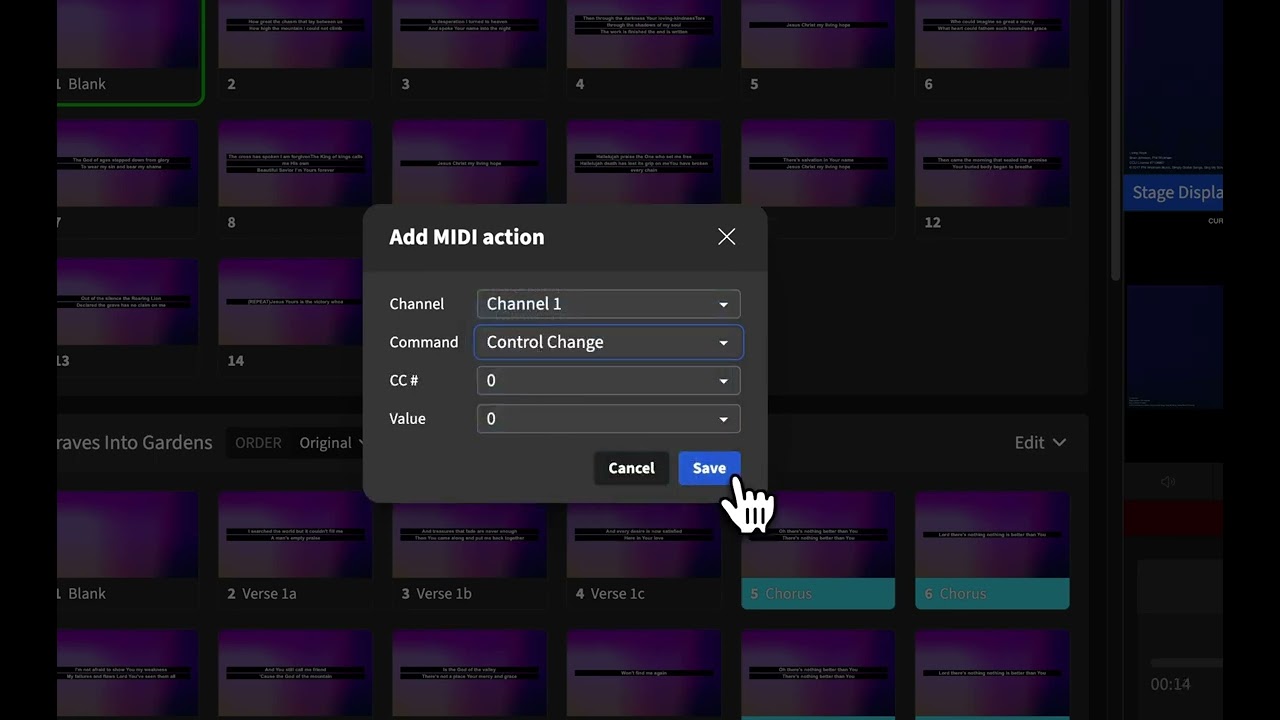
Task: Open the Stage Display panel
Action: pos(1175,192)
